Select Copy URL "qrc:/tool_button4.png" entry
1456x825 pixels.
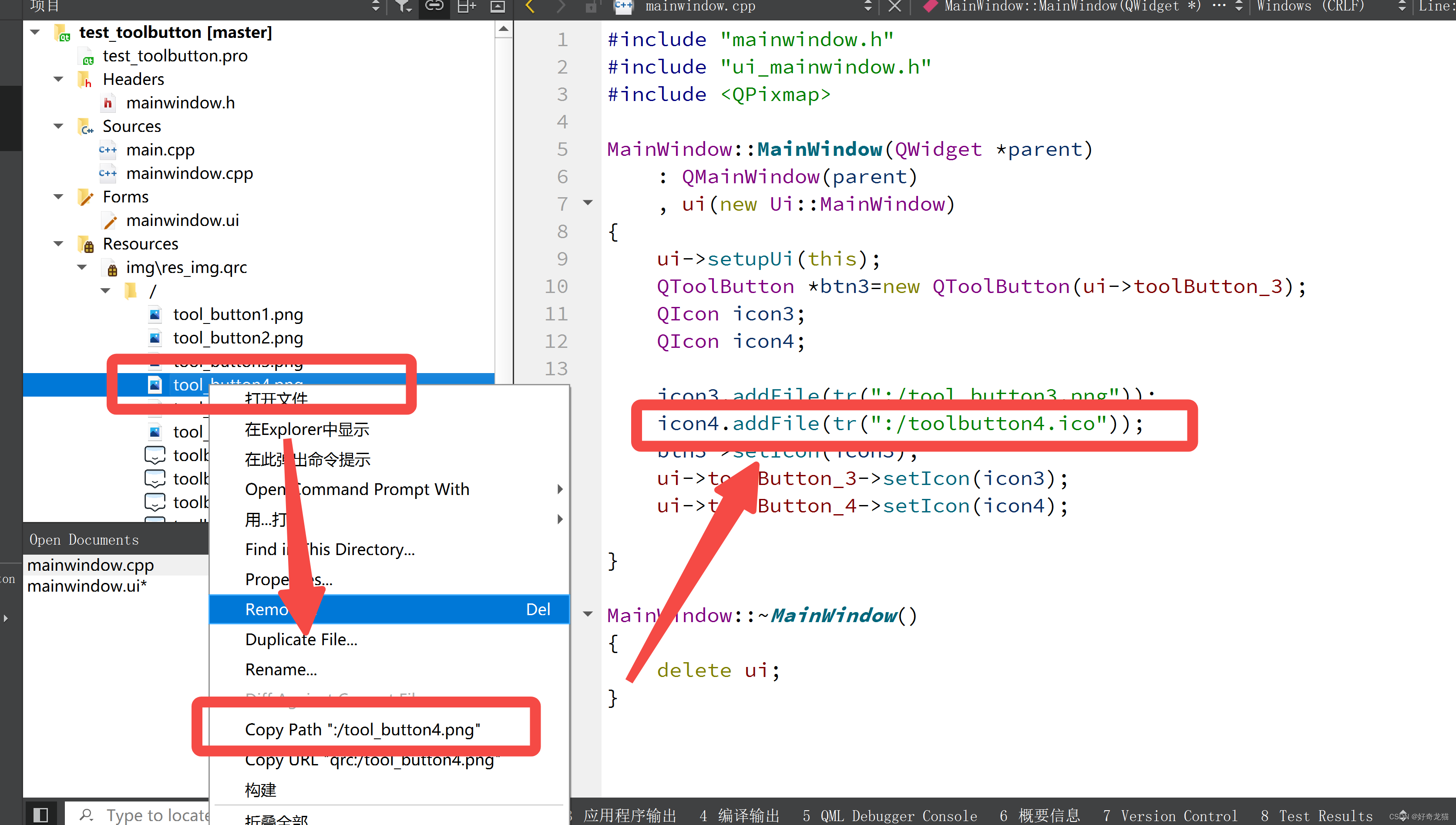click(x=389, y=760)
